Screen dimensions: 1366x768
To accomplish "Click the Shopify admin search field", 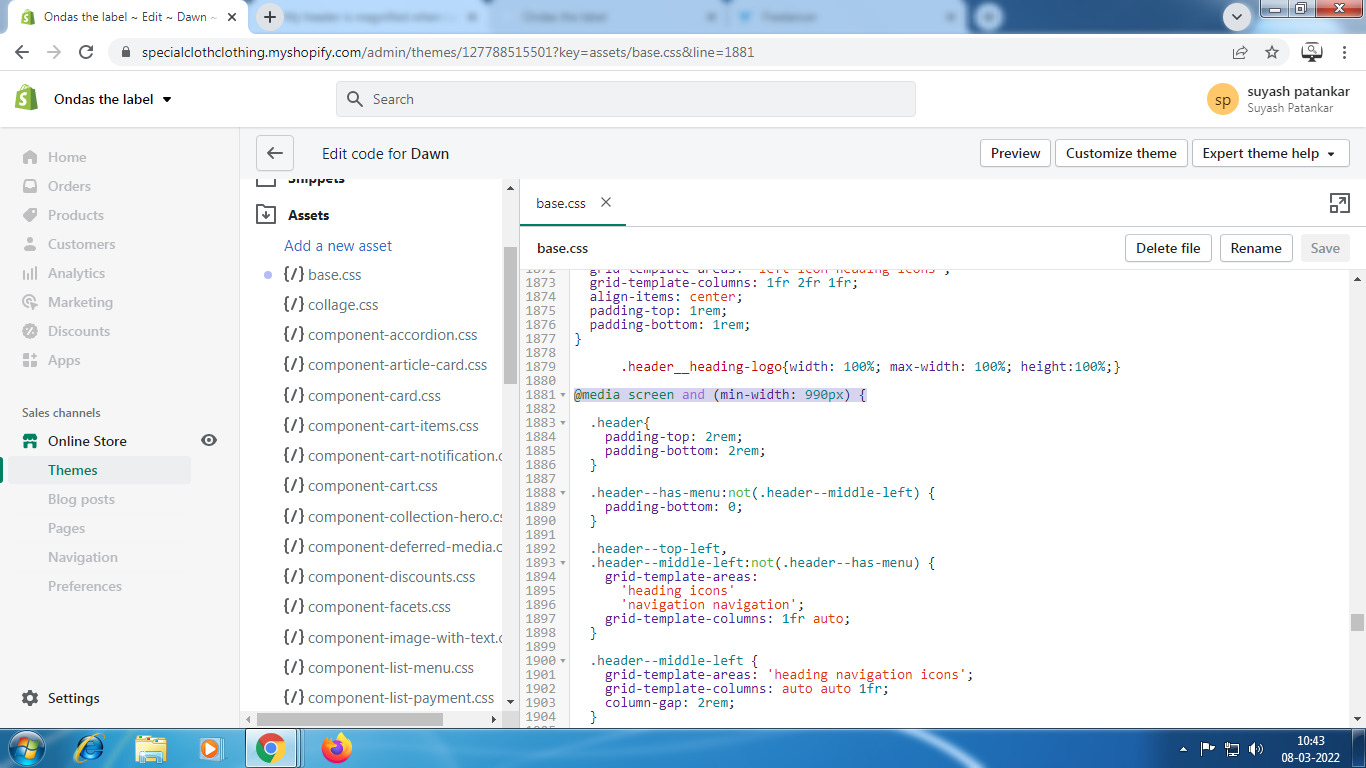I will (625, 99).
